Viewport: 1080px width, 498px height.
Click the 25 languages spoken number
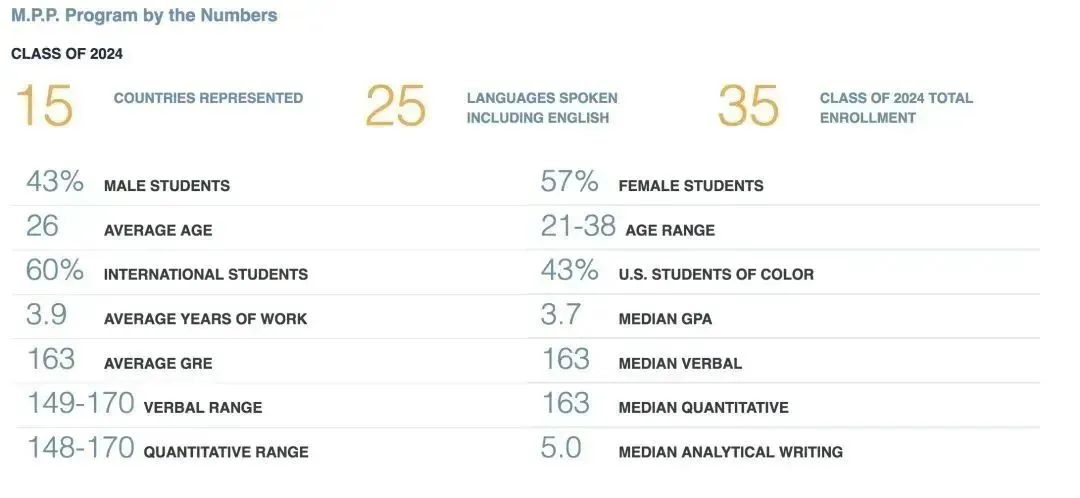(x=396, y=106)
